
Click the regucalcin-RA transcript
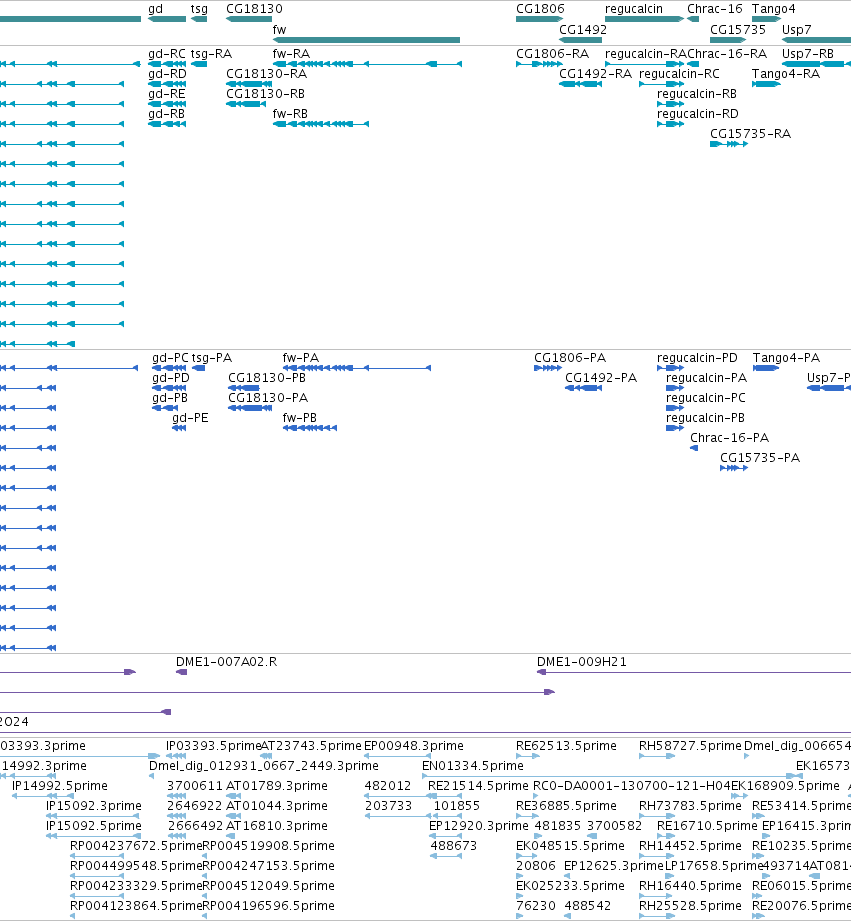click(x=644, y=64)
